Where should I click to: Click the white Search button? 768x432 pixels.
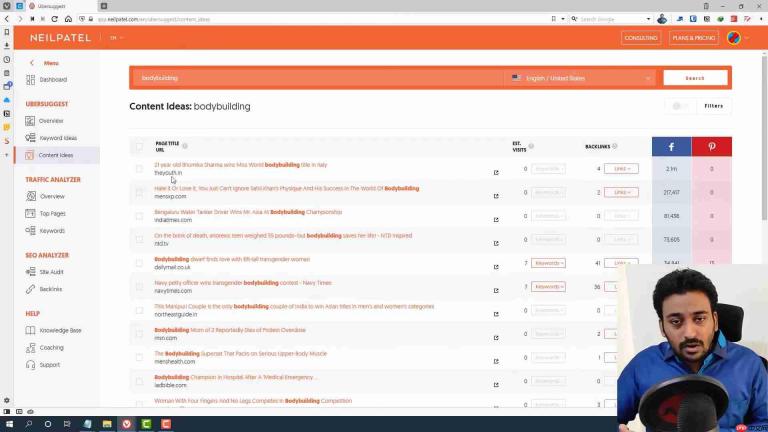[695, 78]
